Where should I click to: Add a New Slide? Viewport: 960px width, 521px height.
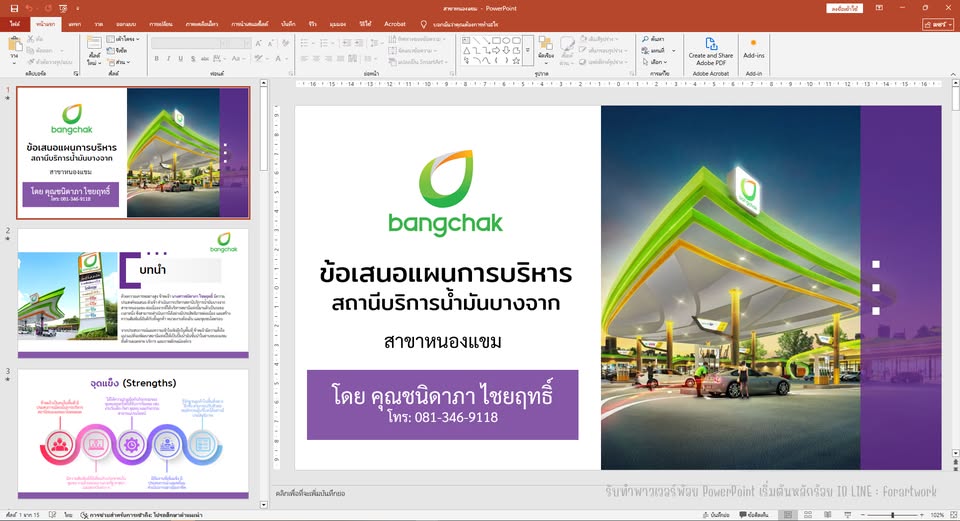click(94, 50)
